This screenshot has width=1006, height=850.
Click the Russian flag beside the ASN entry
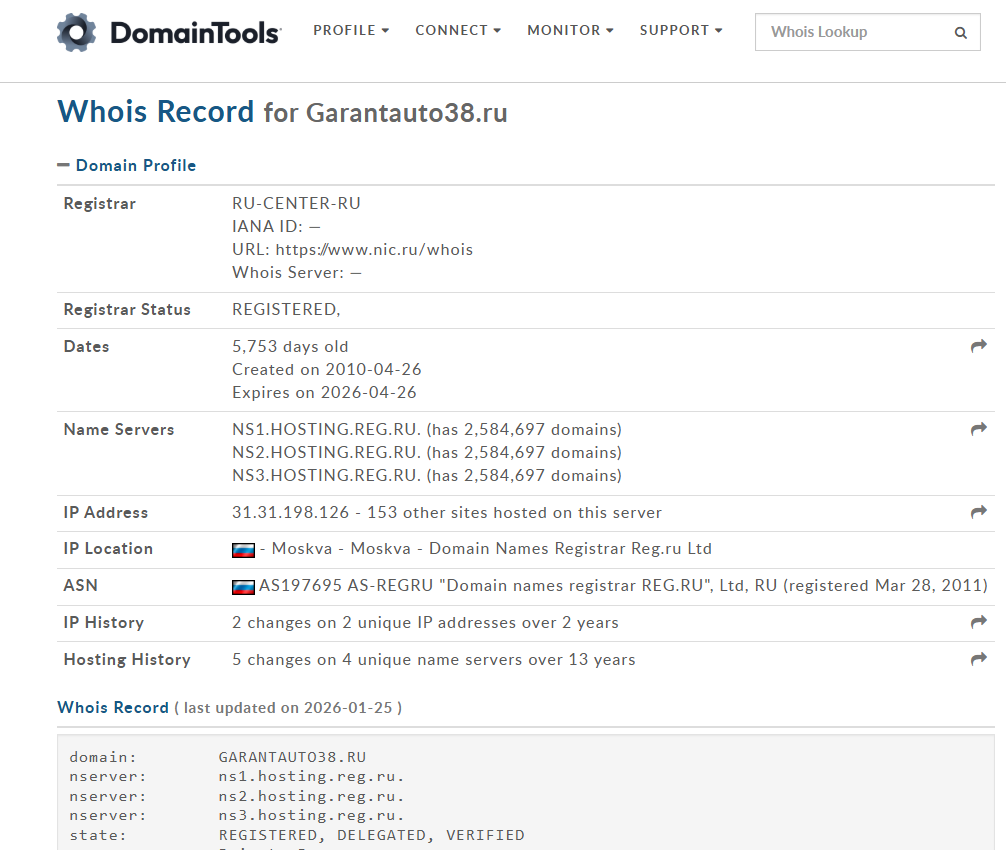tap(243, 586)
